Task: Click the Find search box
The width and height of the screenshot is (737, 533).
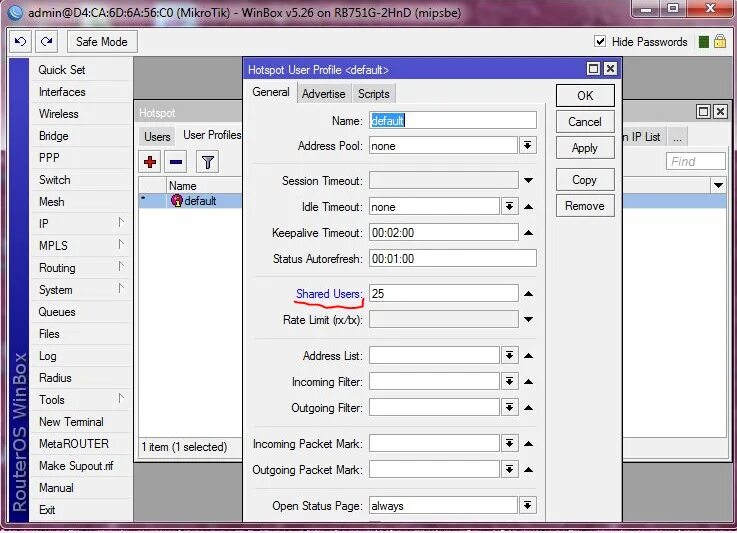Action: [x=696, y=161]
